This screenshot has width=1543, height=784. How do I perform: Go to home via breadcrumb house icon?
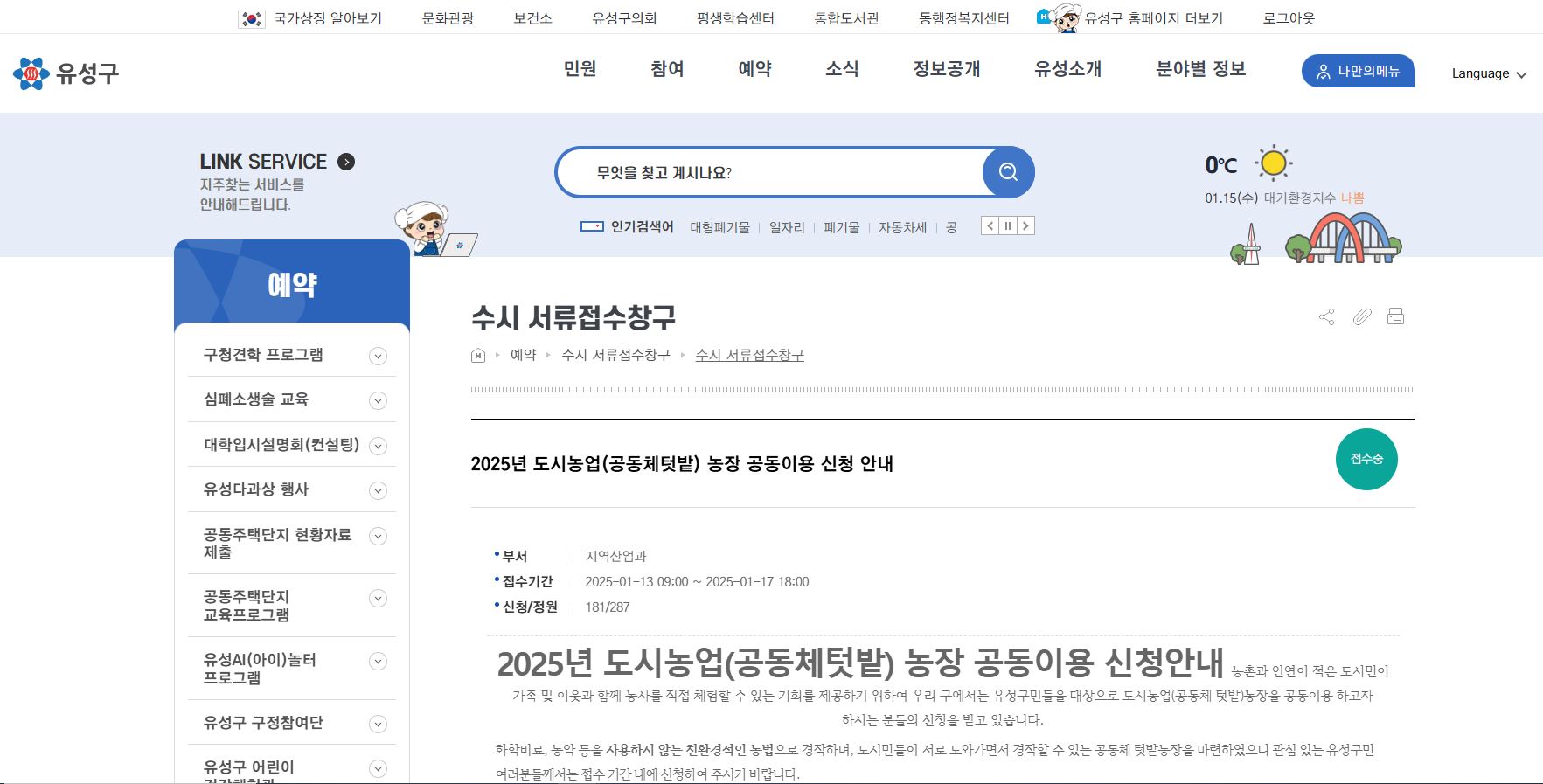pyautogui.click(x=478, y=355)
